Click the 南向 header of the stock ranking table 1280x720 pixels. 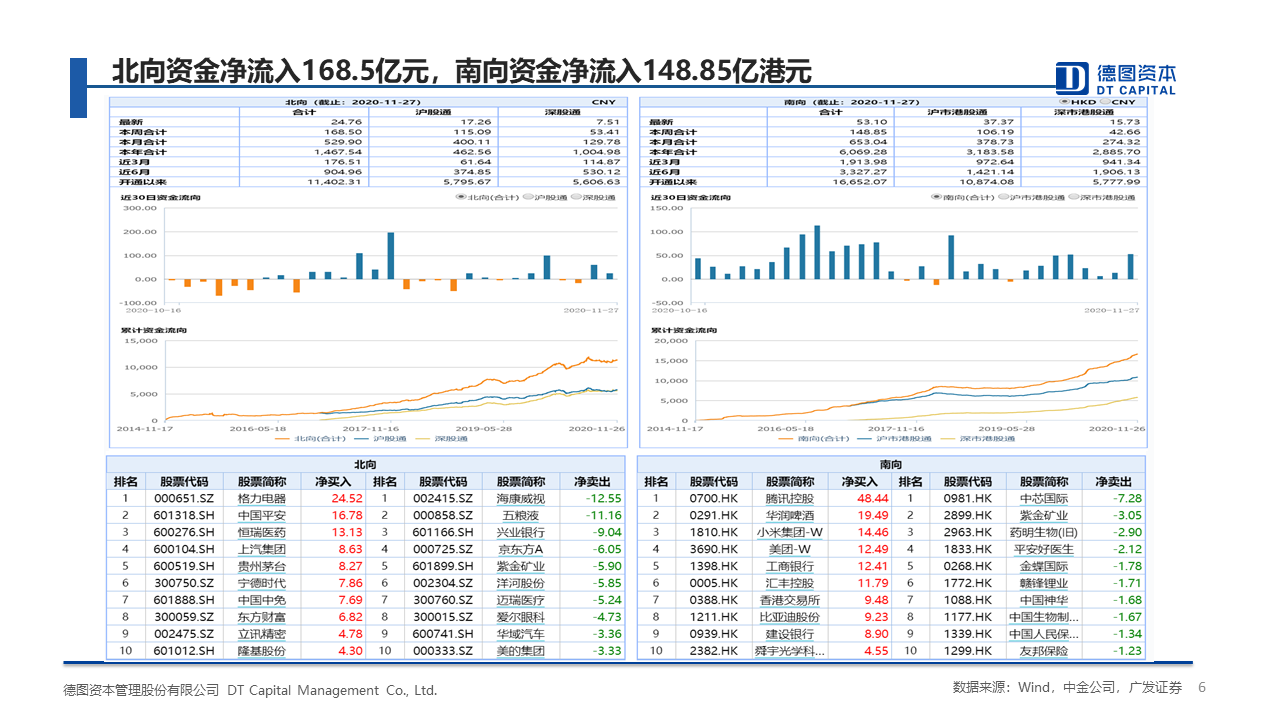click(x=891, y=465)
